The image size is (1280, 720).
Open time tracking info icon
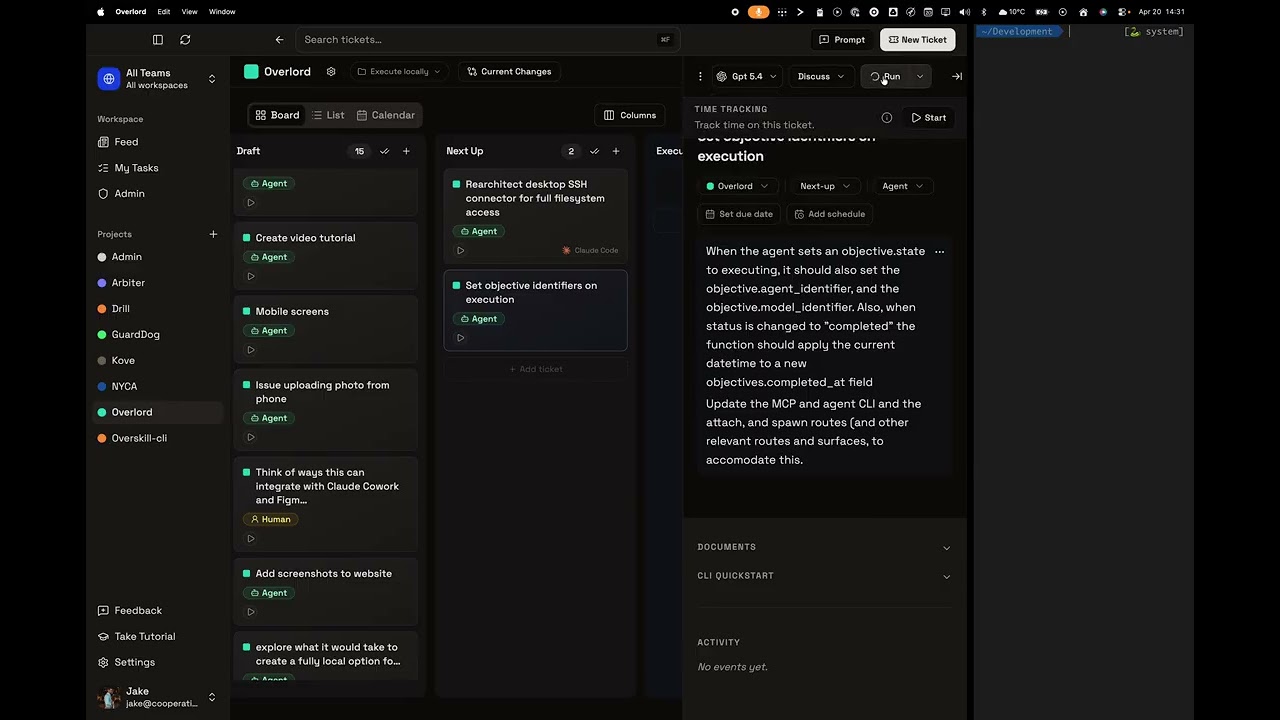(887, 118)
